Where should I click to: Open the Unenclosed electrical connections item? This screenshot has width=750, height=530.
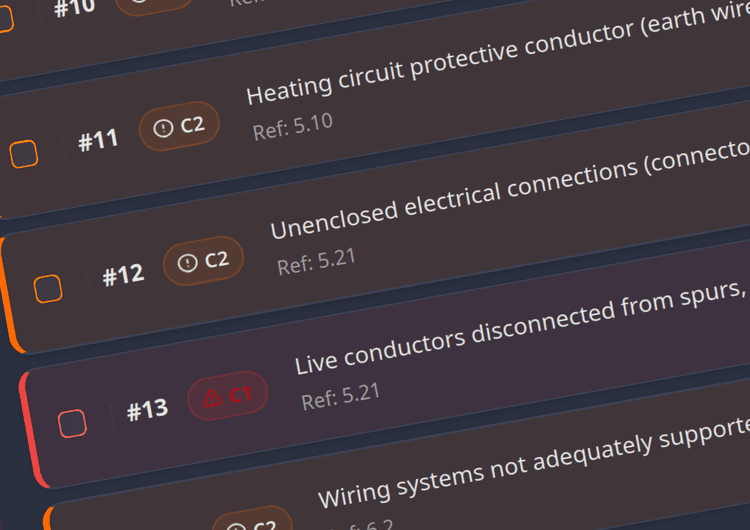point(510,189)
